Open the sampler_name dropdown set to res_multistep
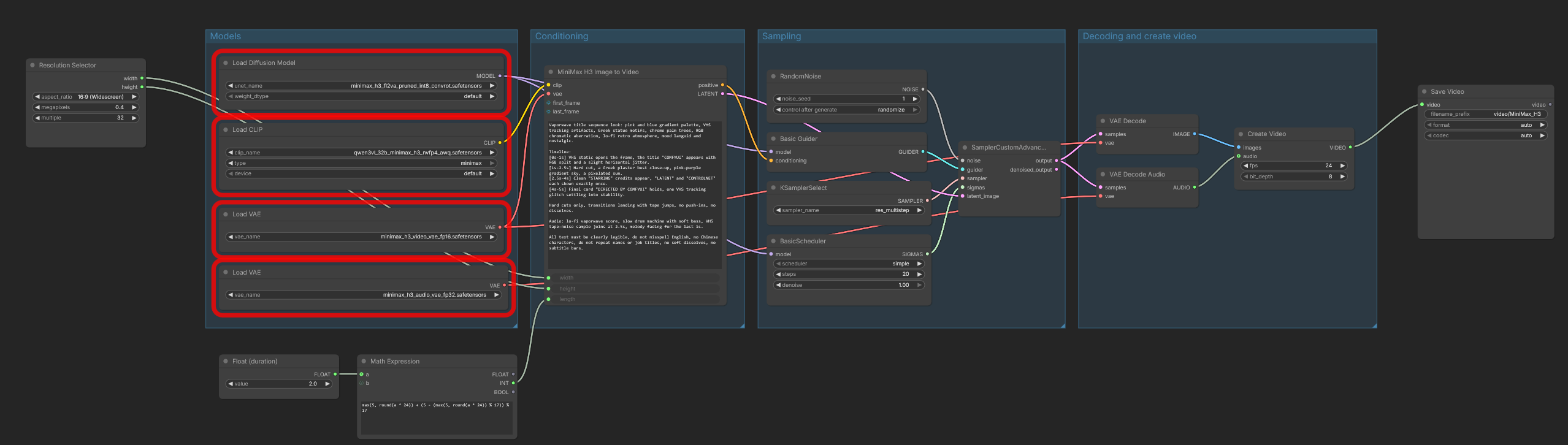Screen dimensions: 1568x445 [849, 210]
